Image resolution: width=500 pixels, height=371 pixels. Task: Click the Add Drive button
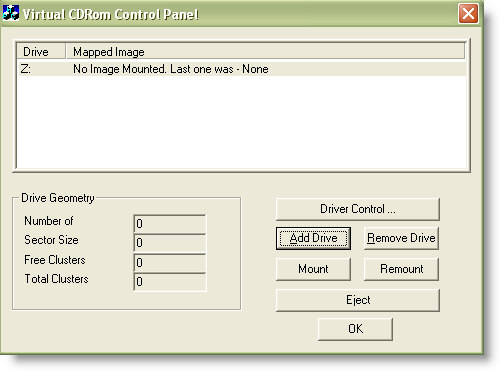pos(313,238)
